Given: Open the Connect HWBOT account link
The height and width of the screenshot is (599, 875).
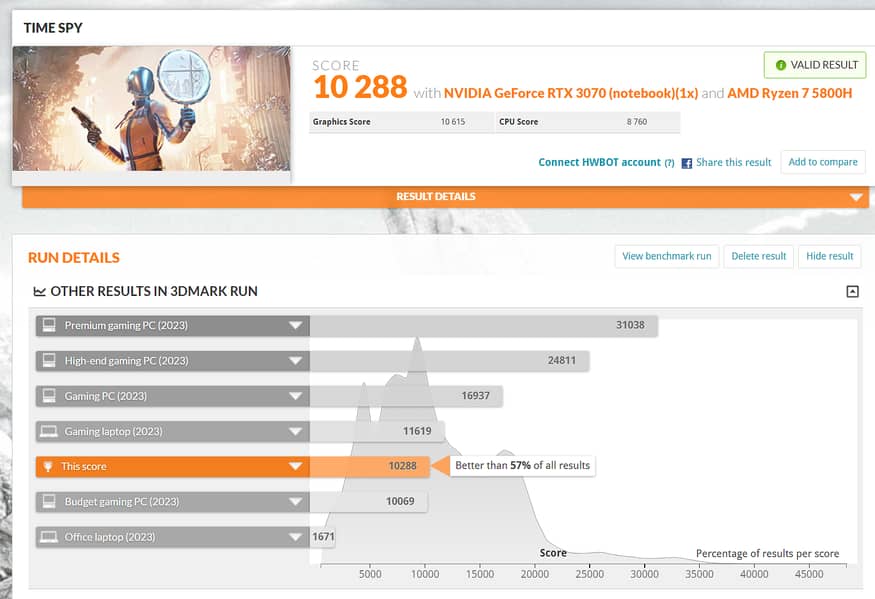Looking at the screenshot, I should coord(599,162).
